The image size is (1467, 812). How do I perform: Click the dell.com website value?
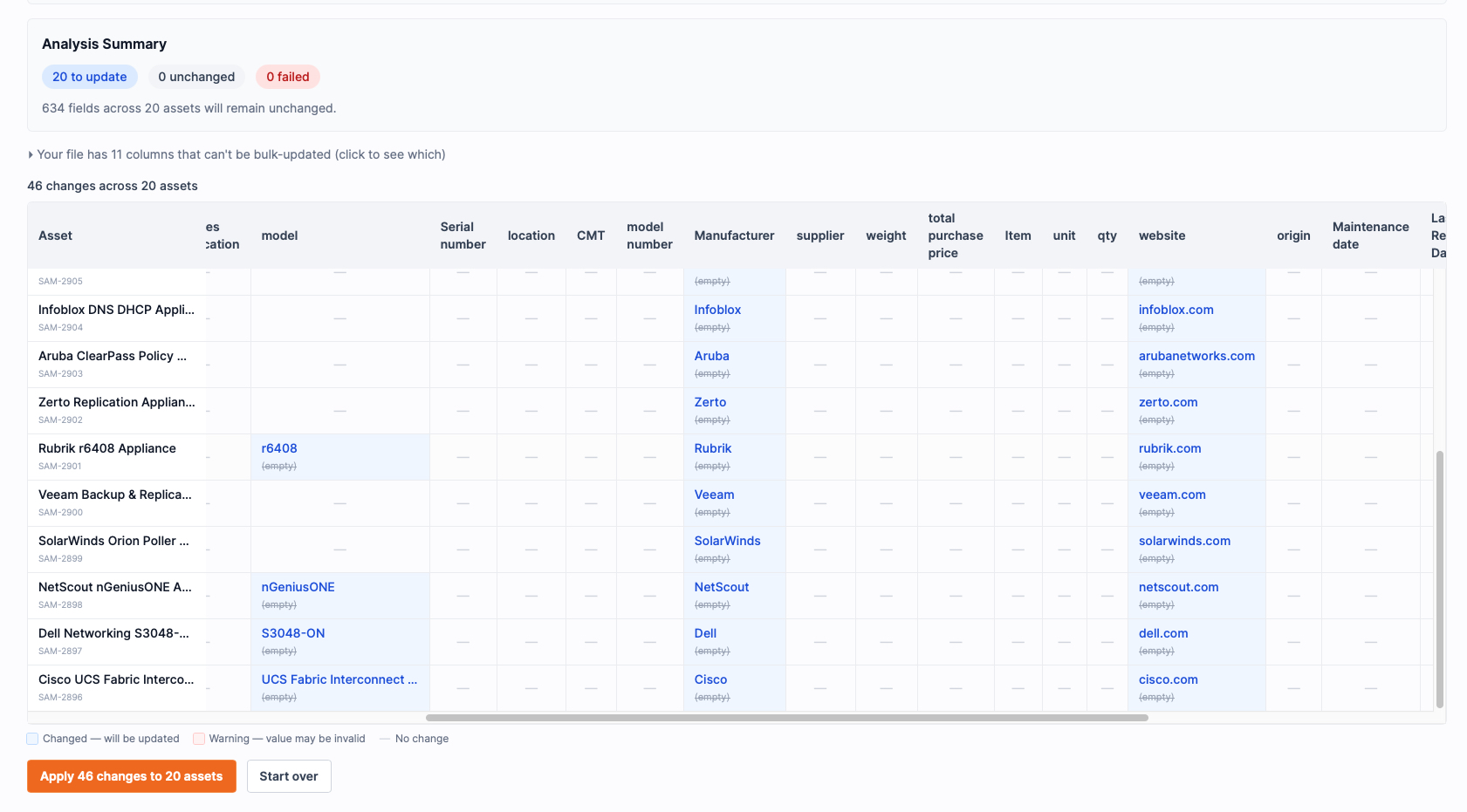coord(1162,633)
